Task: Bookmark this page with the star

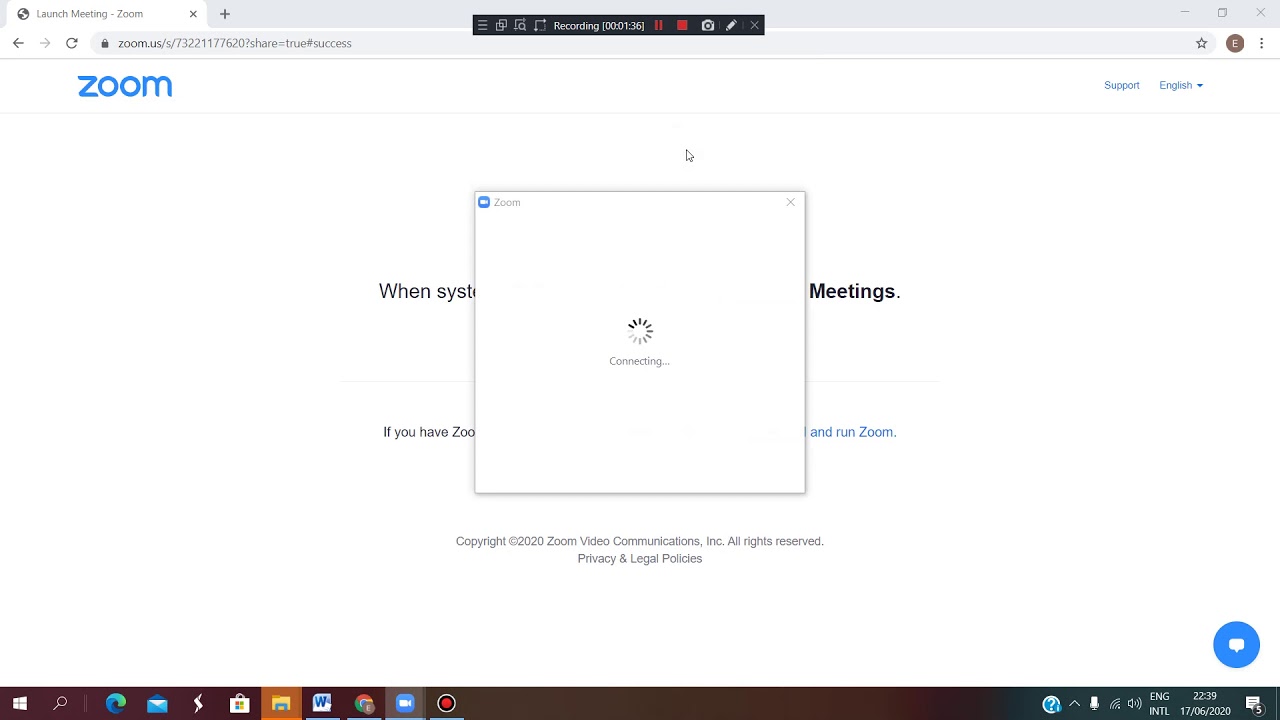Action: click(1202, 43)
